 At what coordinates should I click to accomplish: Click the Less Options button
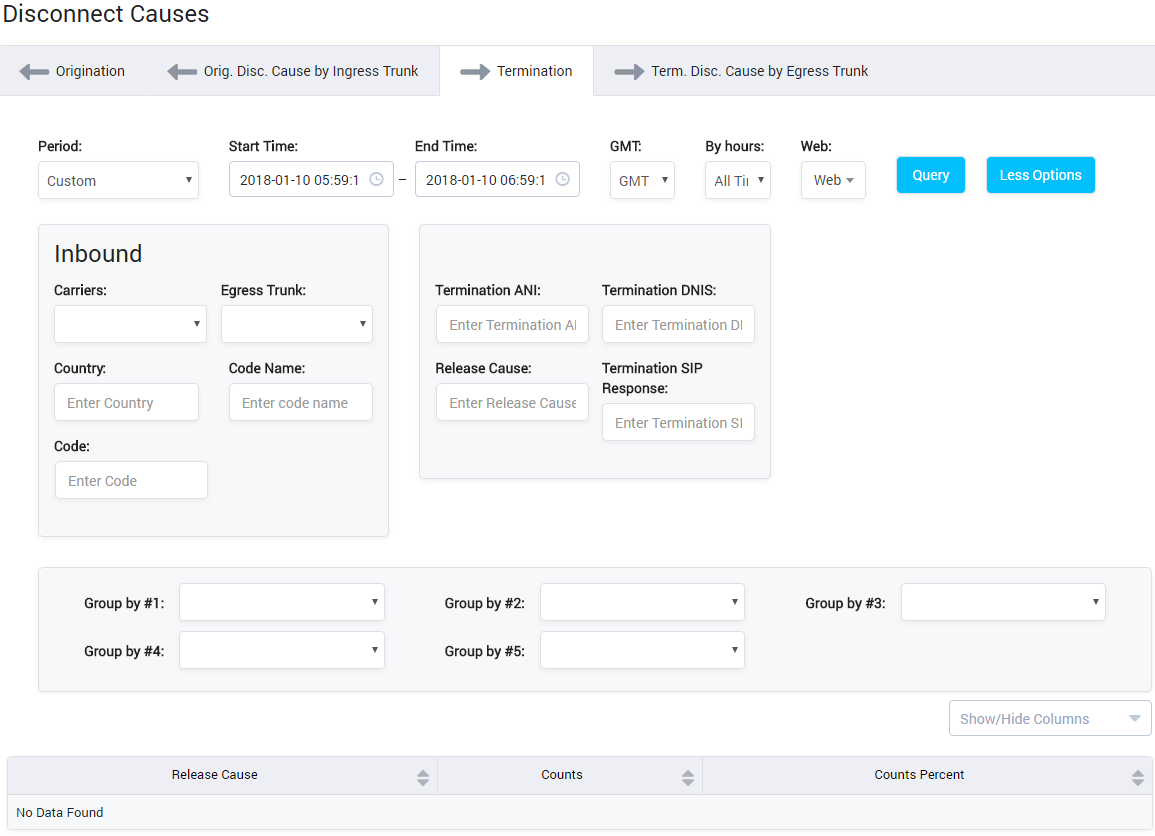(x=1040, y=175)
